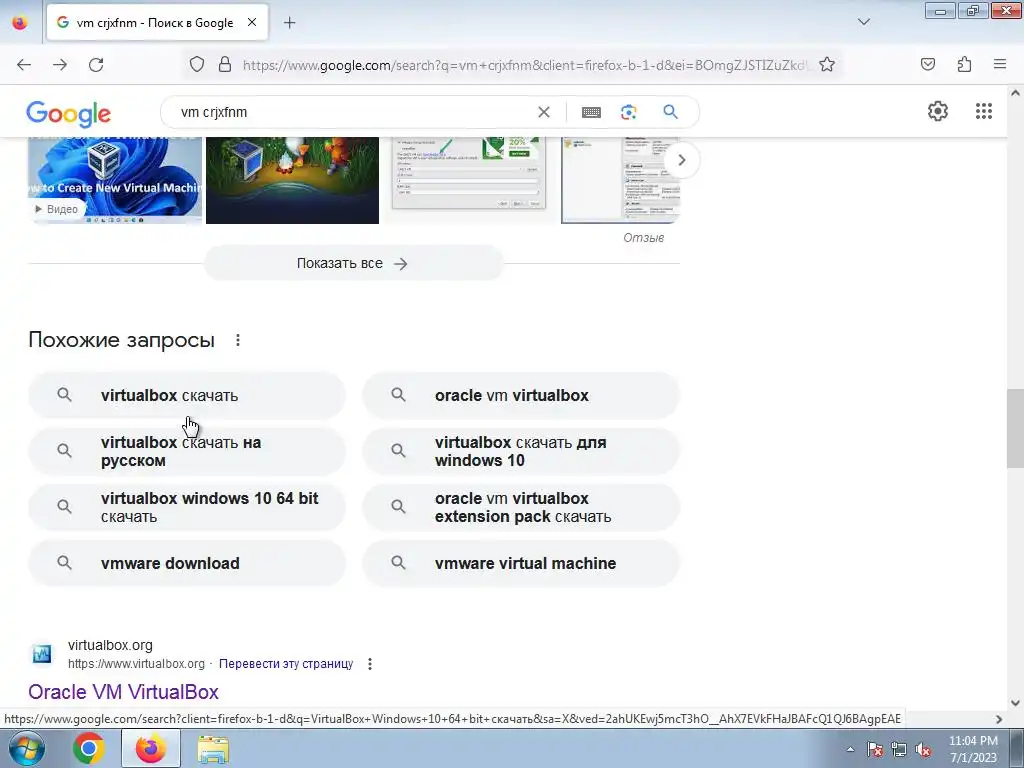Go back with the browser back arrow
Viewport: 1024px width, 768px height.
pos(24,65)
